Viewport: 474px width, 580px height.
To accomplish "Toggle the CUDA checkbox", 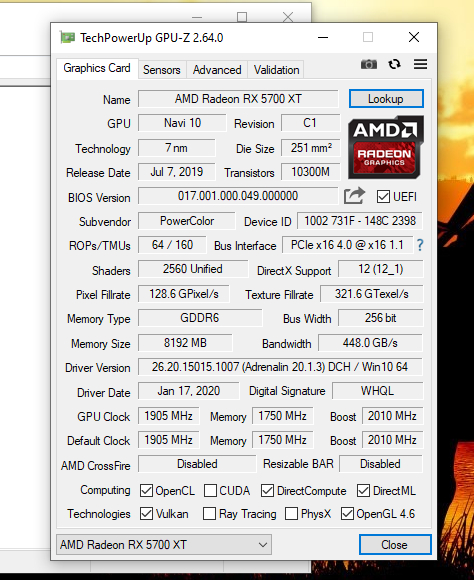I will [210, 490].
